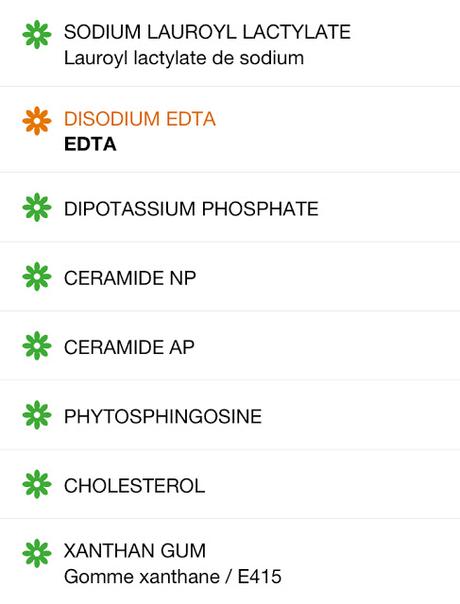This screenshot has height=604, width=460.
Task: Select CERAMIDE NP list item
Action: point(230,277)
